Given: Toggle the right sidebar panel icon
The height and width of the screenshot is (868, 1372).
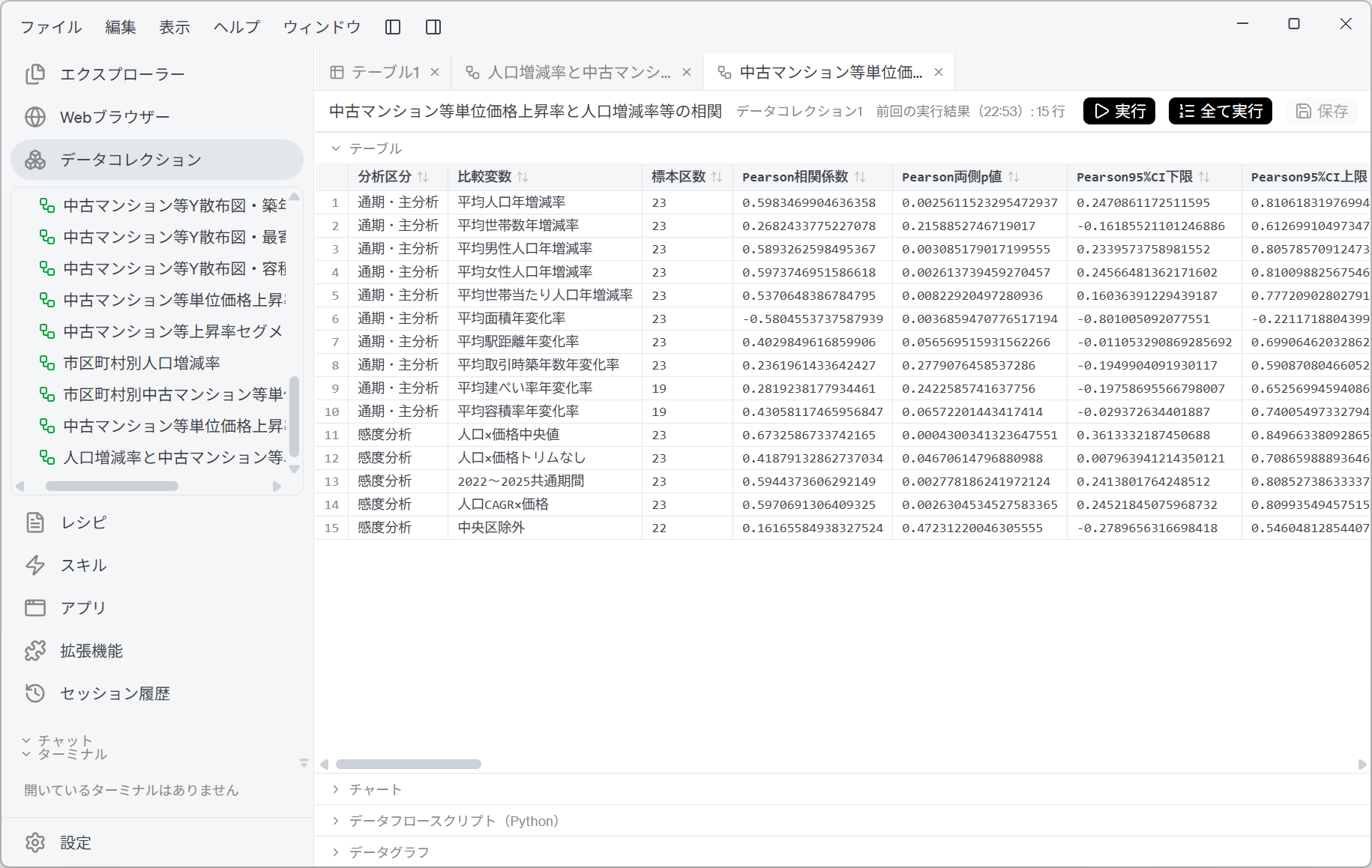Looking at the screenshot, I should (x=433, y=27).
